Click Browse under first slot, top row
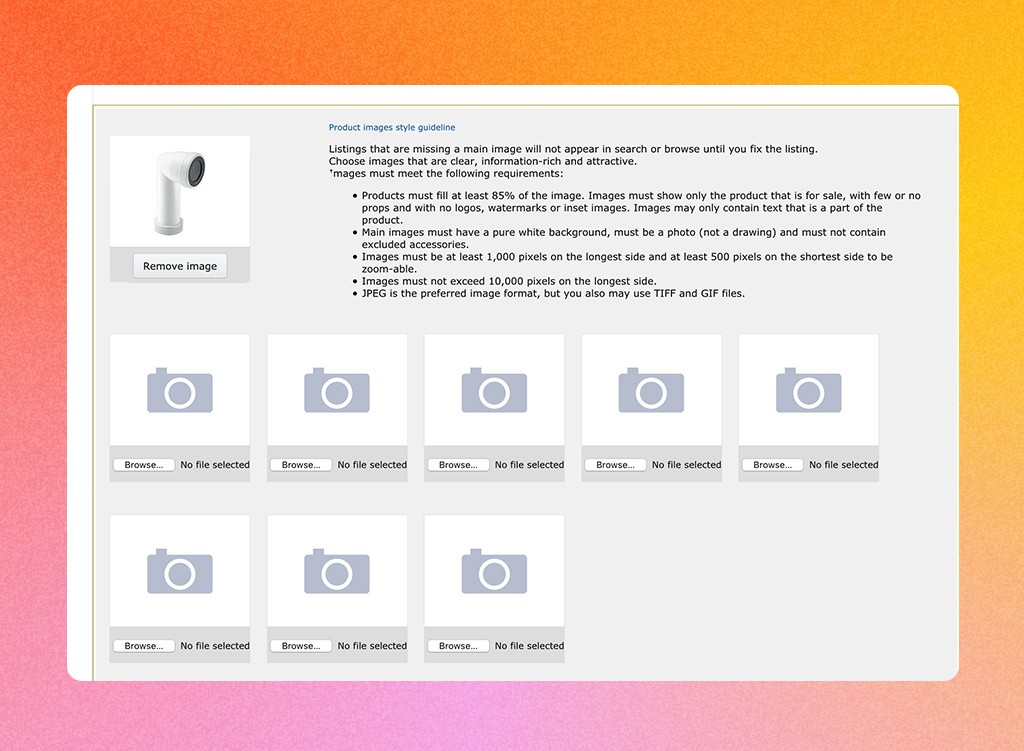The height and width of the screenshot is (751, 1024). 144,465
